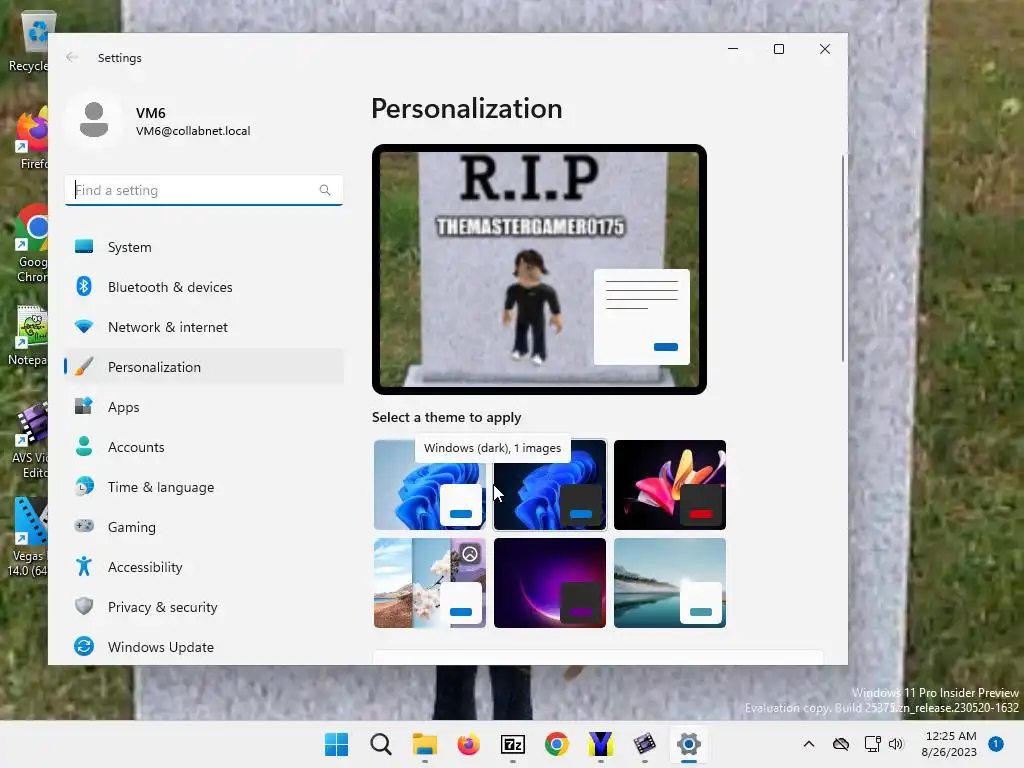Apply the colorful flower Glow theme
The image size is (1024, 768).
(669, 485)
